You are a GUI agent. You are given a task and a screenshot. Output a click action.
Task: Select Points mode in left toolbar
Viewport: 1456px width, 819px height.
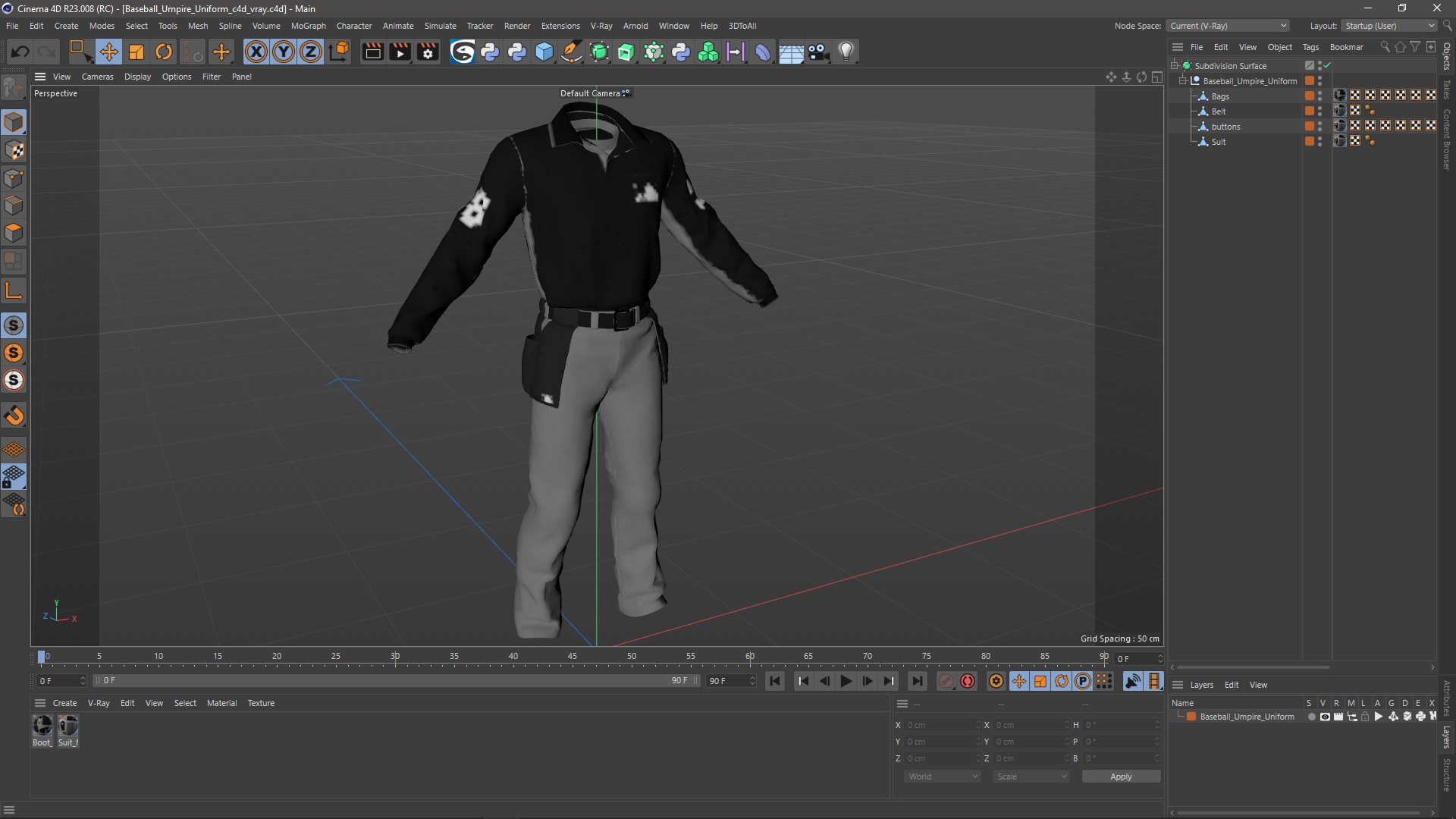14,178
